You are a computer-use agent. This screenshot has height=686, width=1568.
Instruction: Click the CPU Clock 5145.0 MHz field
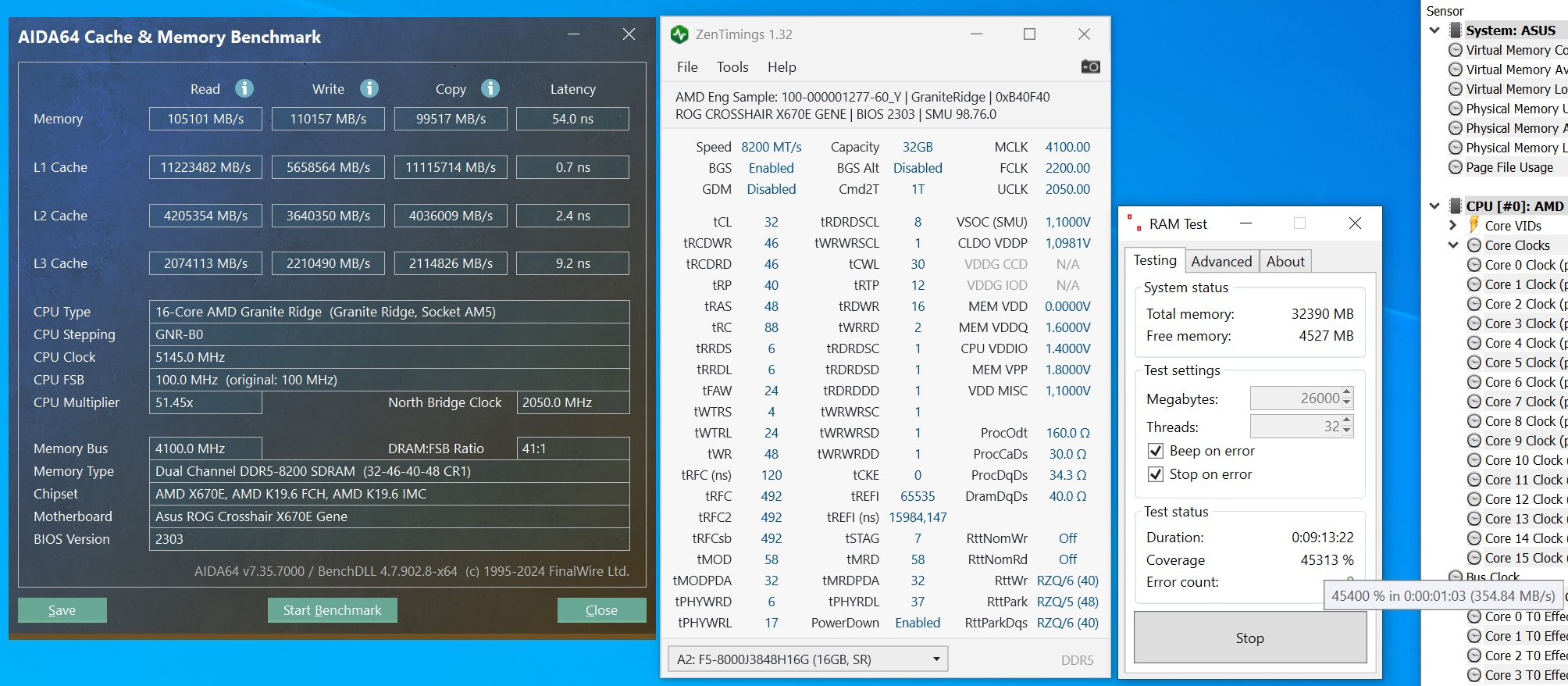pos(389,357)
